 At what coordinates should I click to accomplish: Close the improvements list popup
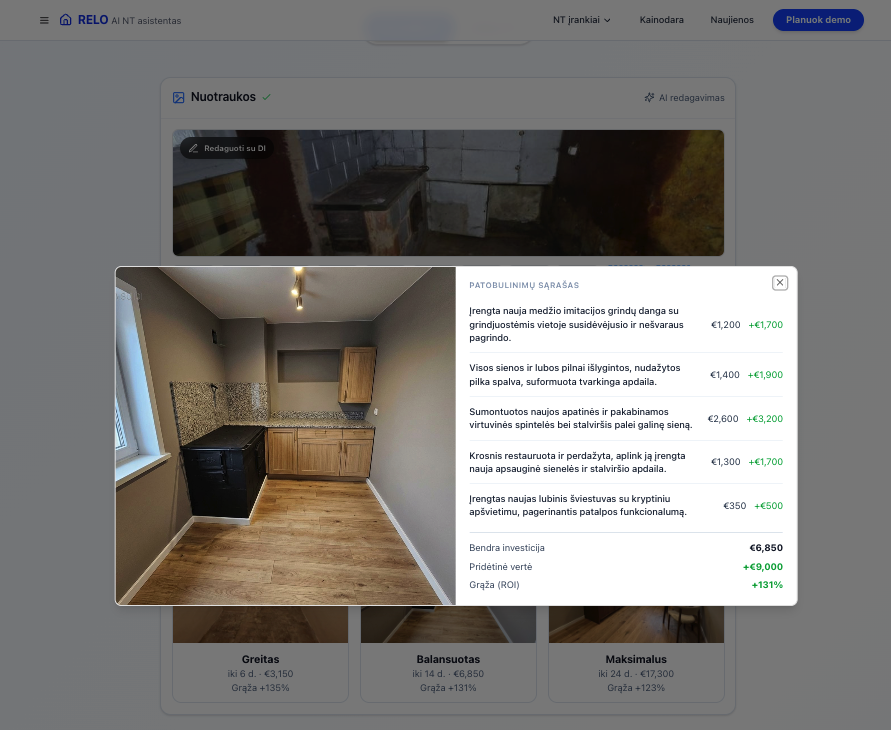point(780,283)
